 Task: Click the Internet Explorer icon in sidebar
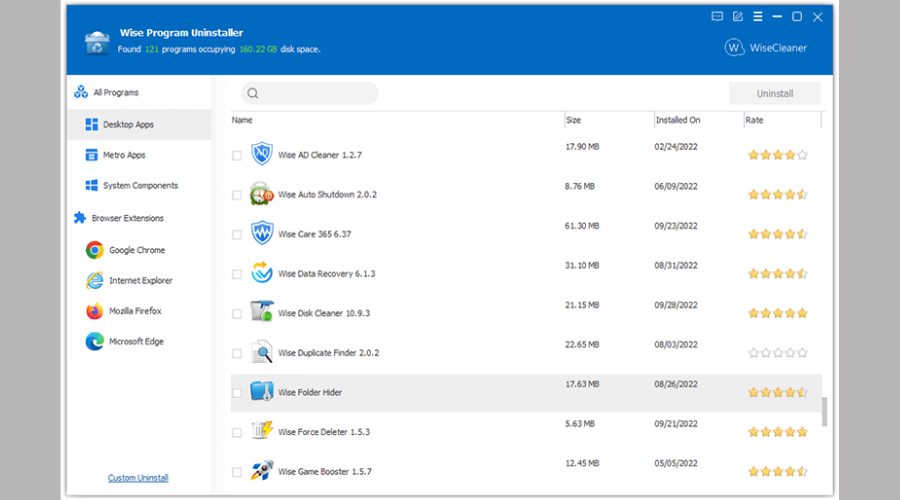click(x=95, y=281)
